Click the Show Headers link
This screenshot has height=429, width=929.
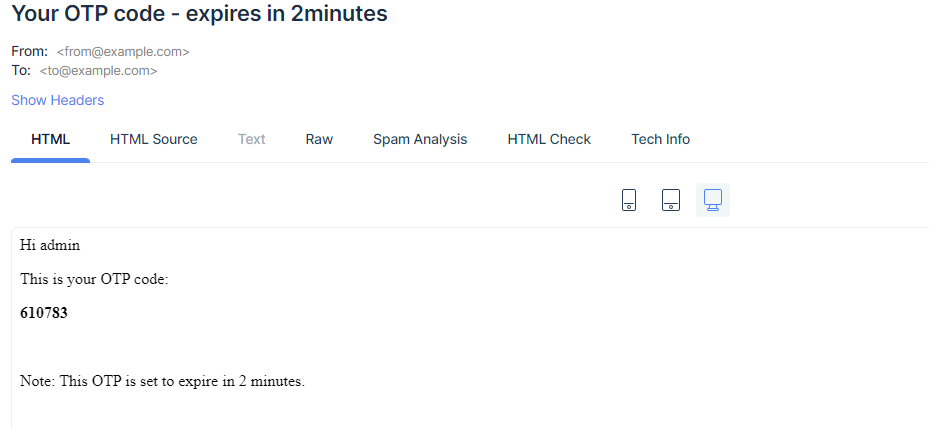[x=58, y=100]
